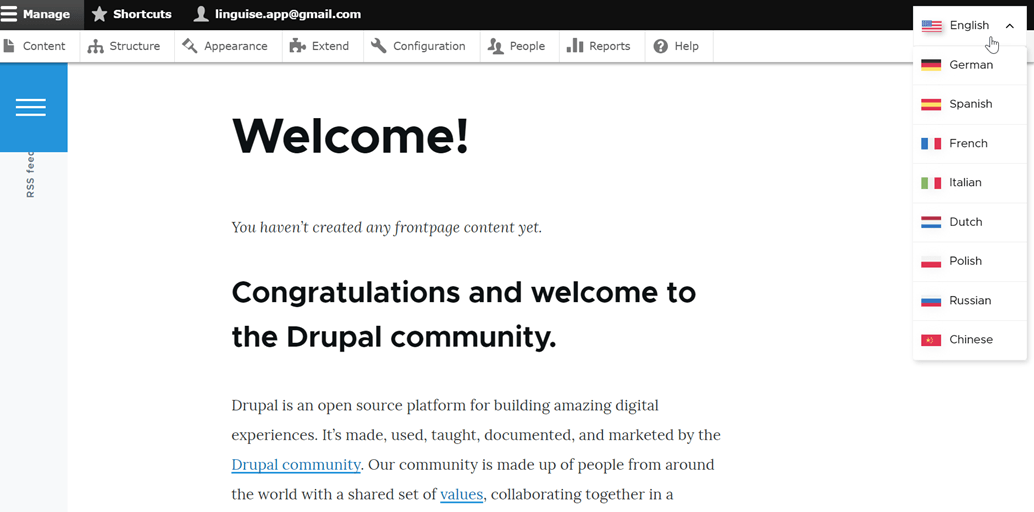Follow the values link

click(462, 494)
